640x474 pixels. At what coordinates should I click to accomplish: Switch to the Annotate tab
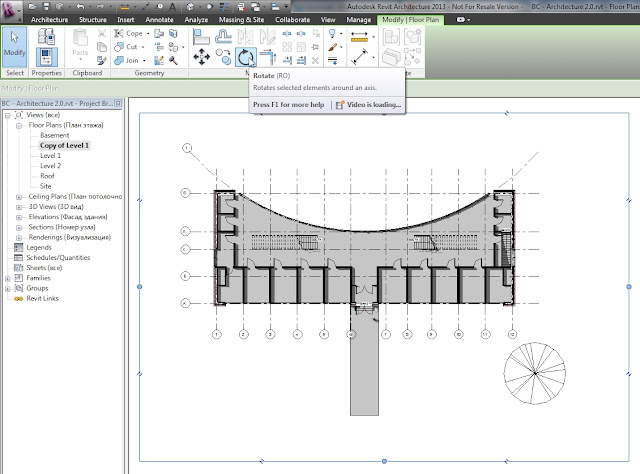click(159, 20)
